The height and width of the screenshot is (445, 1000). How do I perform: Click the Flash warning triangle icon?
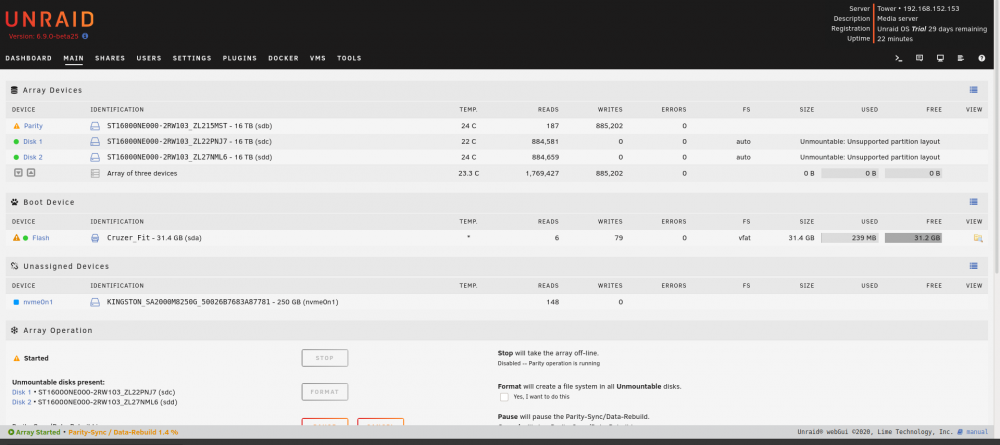(17, 238)
